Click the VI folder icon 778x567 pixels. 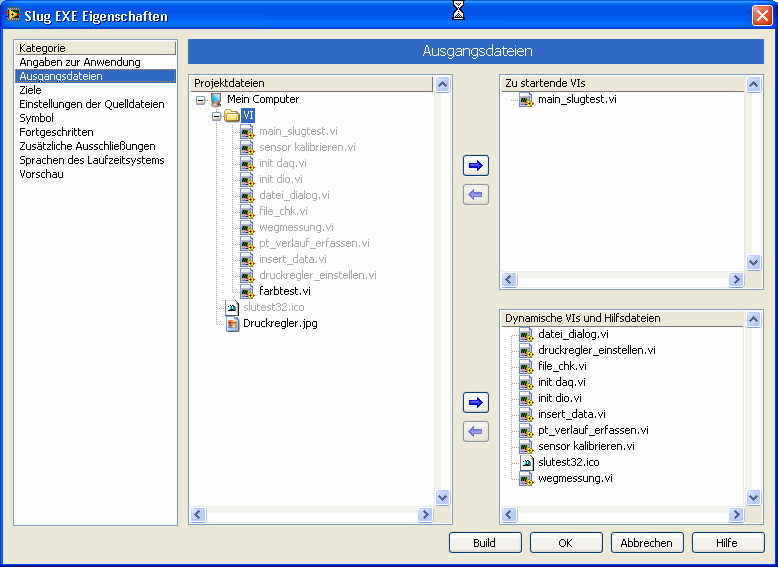pyautogui.click(x=232, y=116)
